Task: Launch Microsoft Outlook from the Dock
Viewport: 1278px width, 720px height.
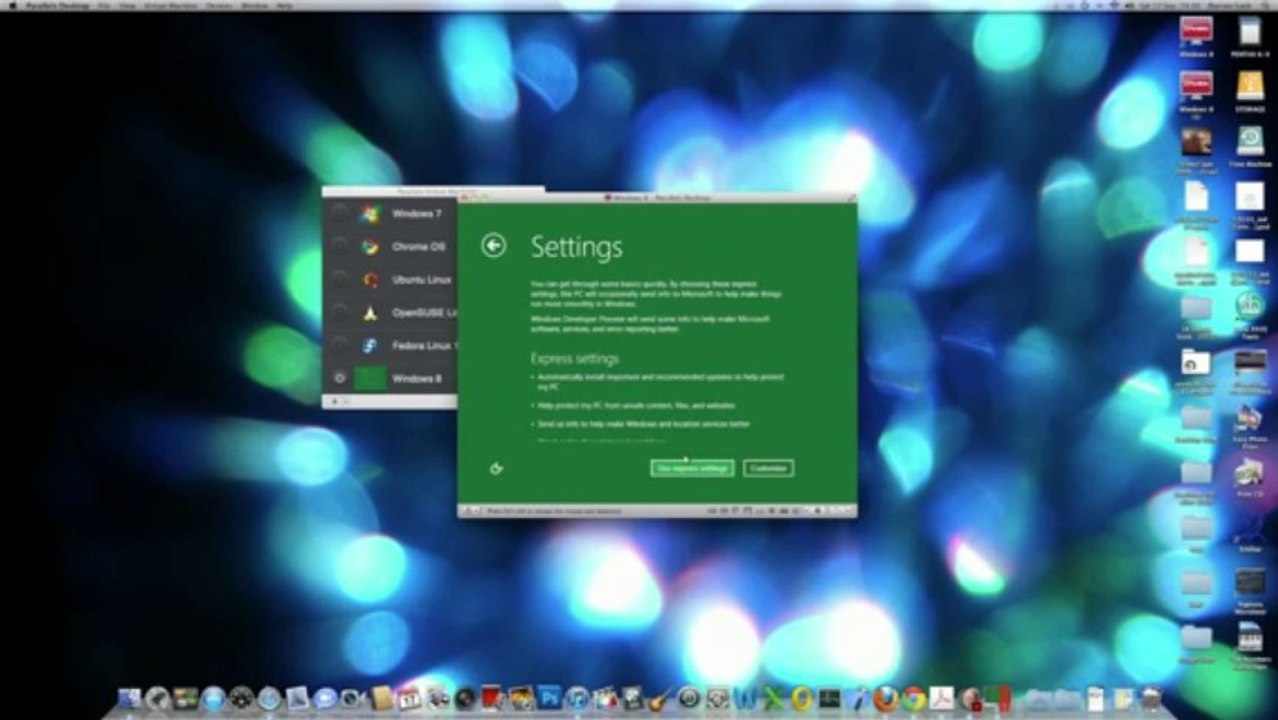Action: pyautogui.click(x=801, y=699)
